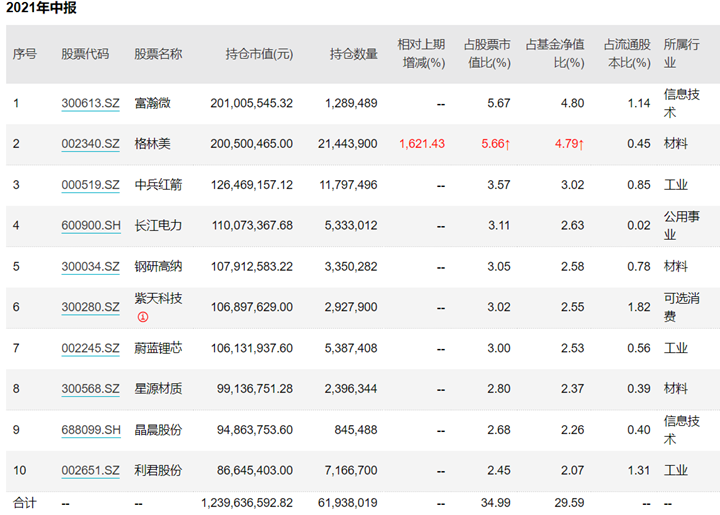Screen dimensions: 720x515
Task: Click market value 107,912,583.22
Action: [252, 267]
